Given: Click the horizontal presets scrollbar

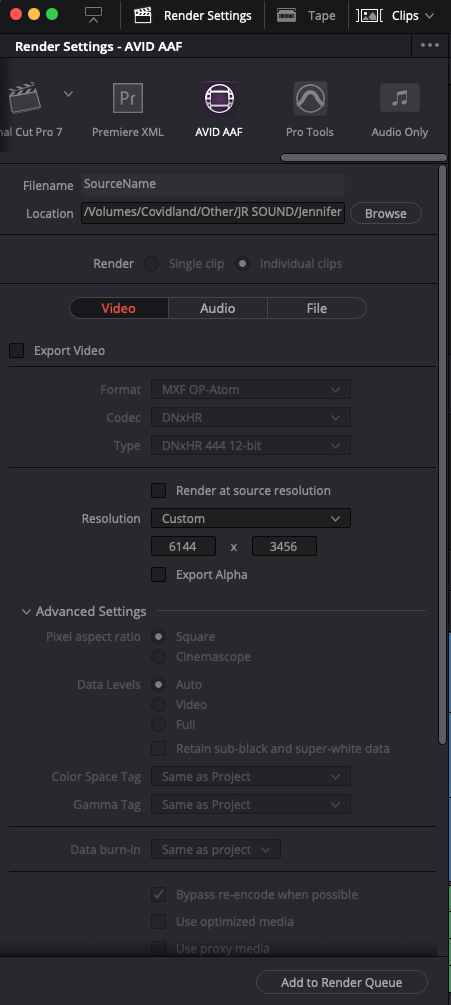Looking at the screenshot, I should coord(363,157).
